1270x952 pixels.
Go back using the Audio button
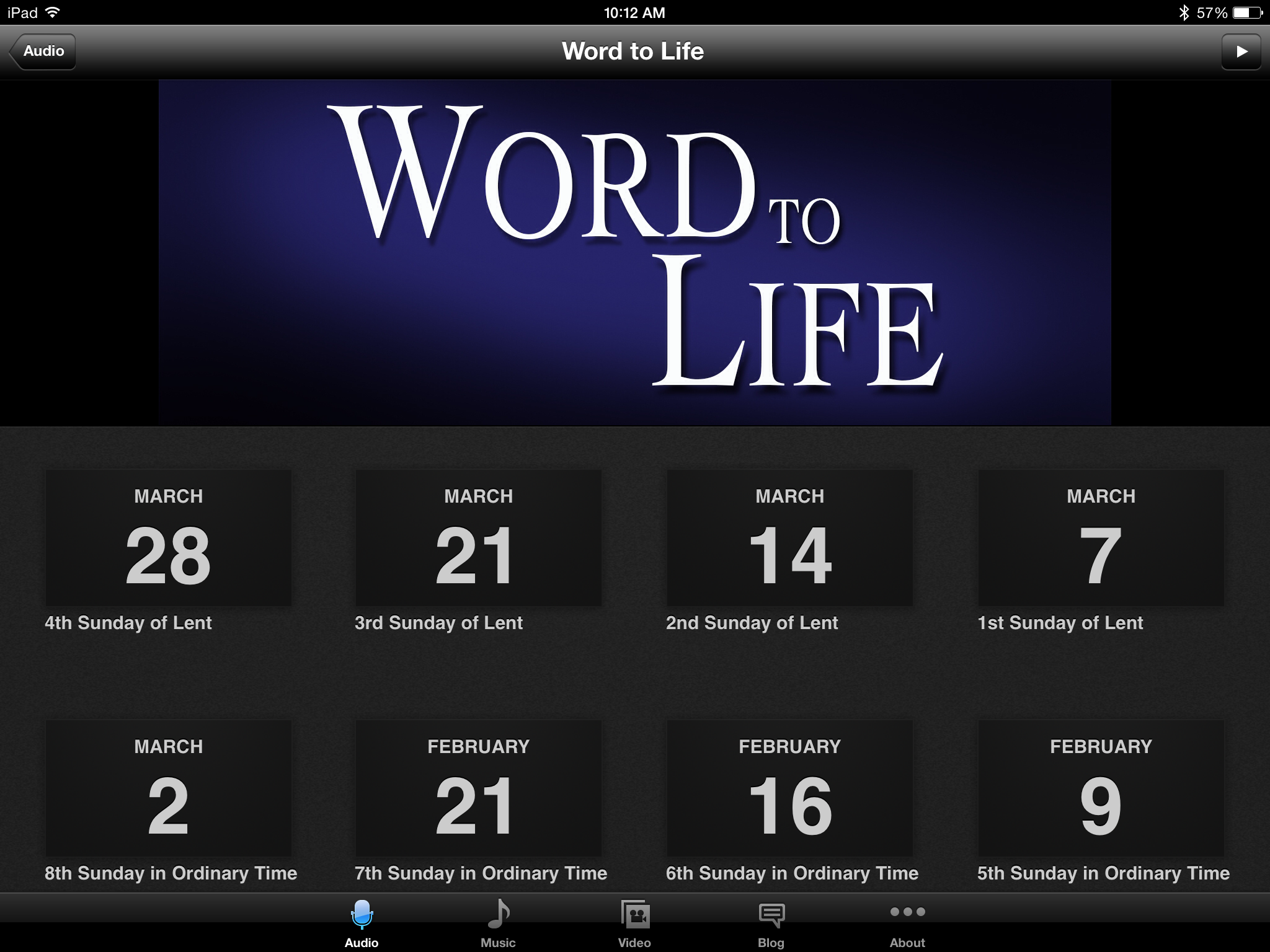[43, 51]
